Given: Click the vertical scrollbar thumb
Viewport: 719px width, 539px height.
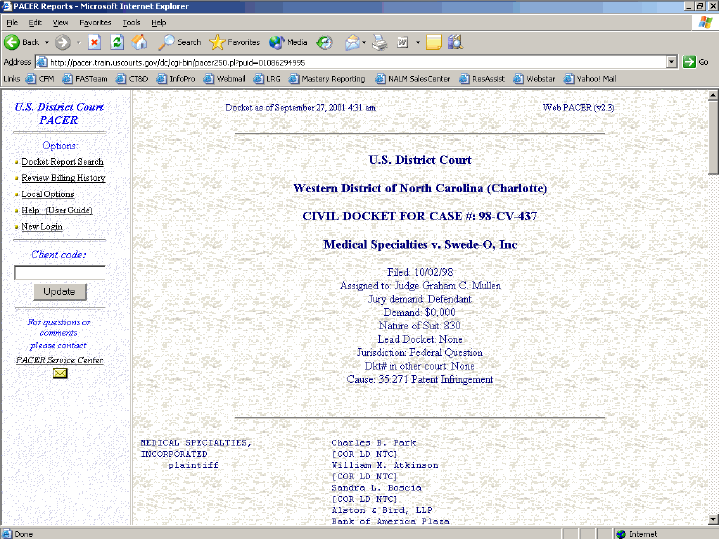Looking at the screenshot, I should click(x=713, y=138).
